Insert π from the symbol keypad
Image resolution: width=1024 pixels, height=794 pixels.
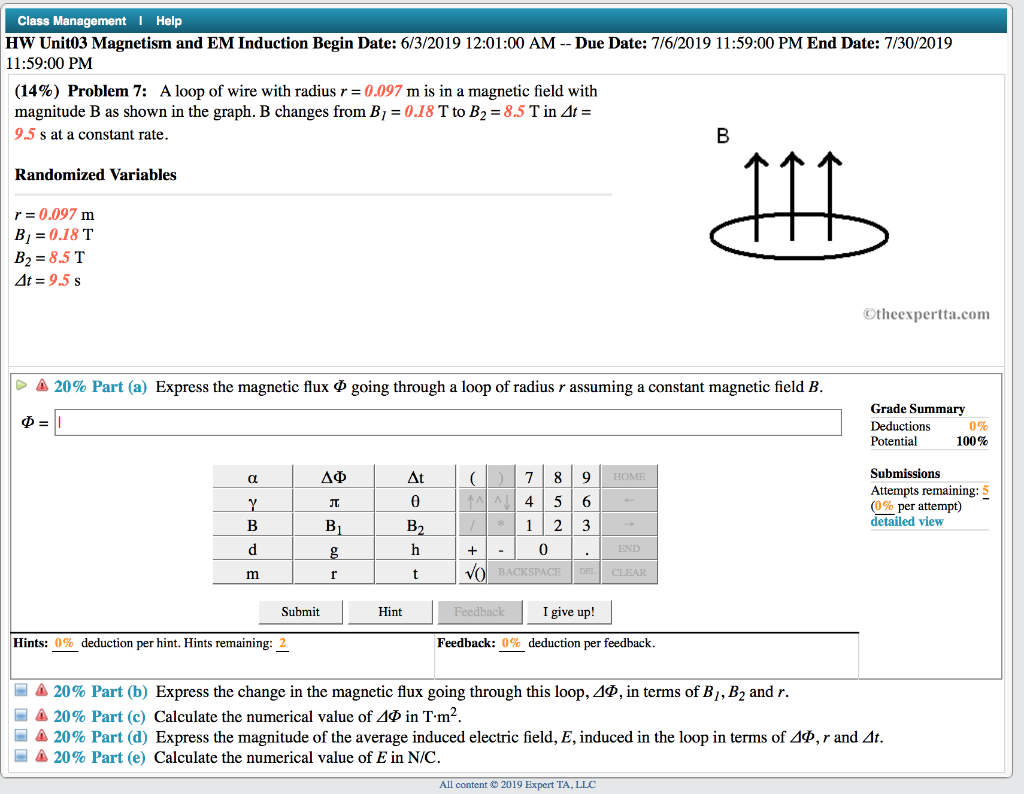(333, 500)
